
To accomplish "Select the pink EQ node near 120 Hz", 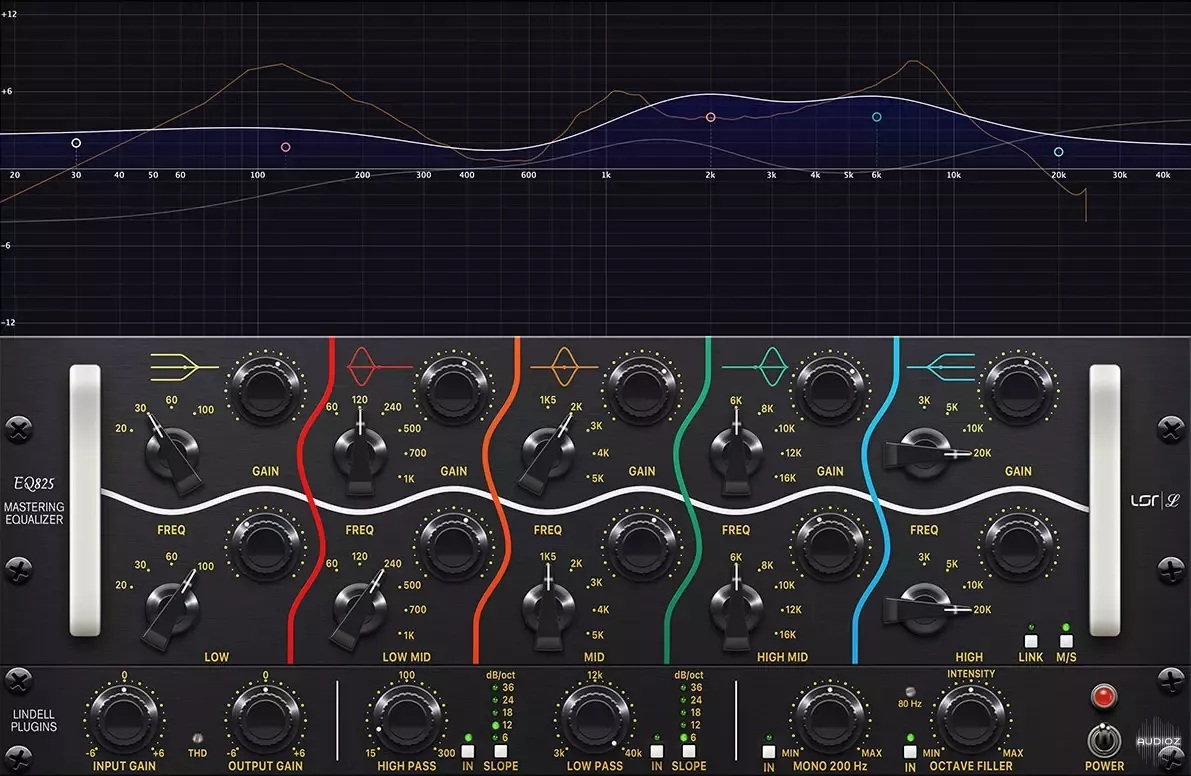I will point(286,147).
